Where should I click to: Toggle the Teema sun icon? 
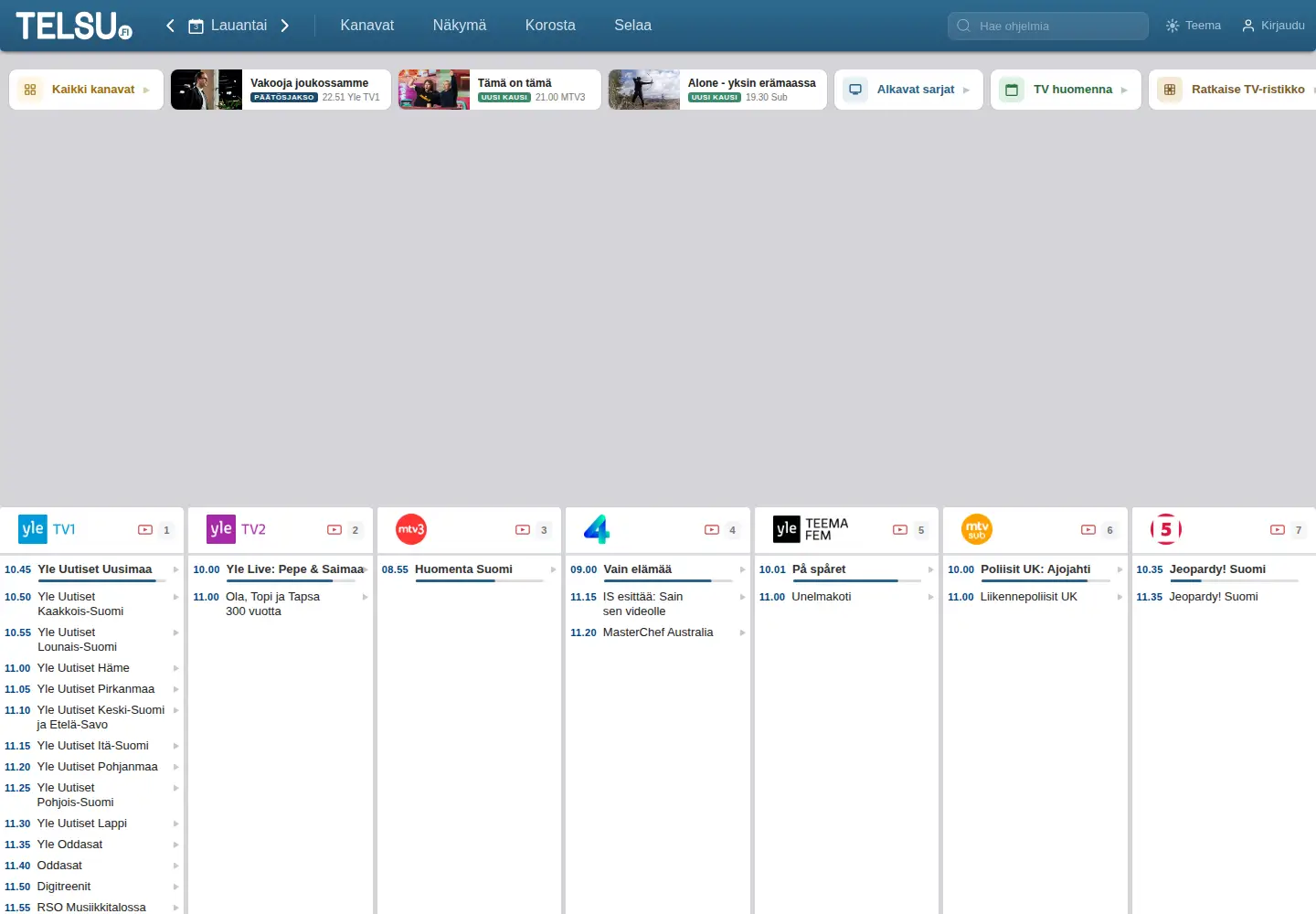[x=1173, y=26]
